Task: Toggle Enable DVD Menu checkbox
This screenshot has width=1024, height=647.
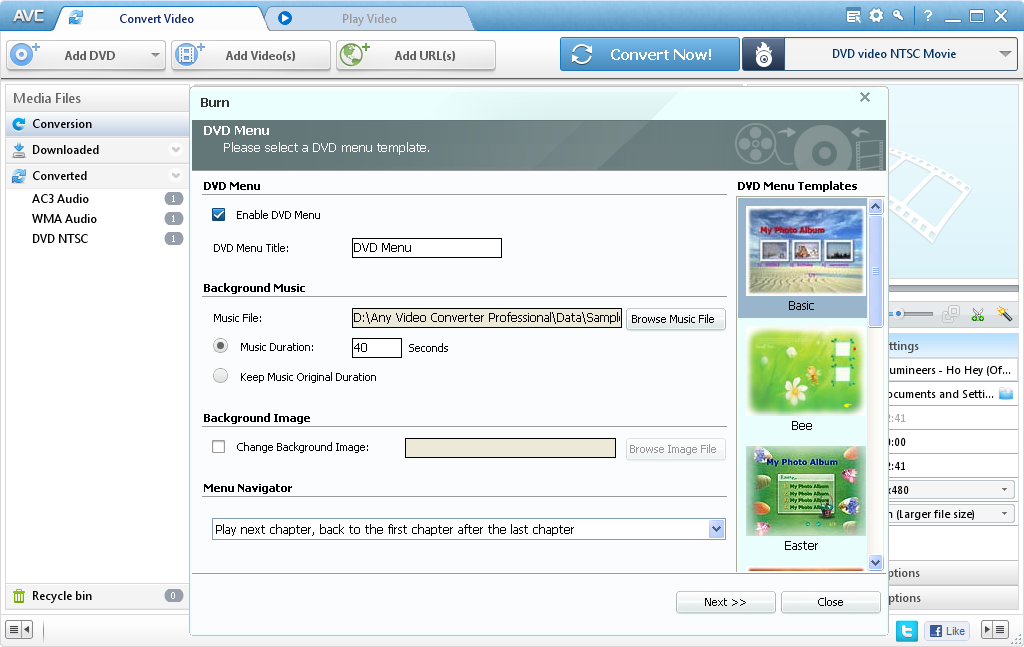Action: click(x=219, y=215)
